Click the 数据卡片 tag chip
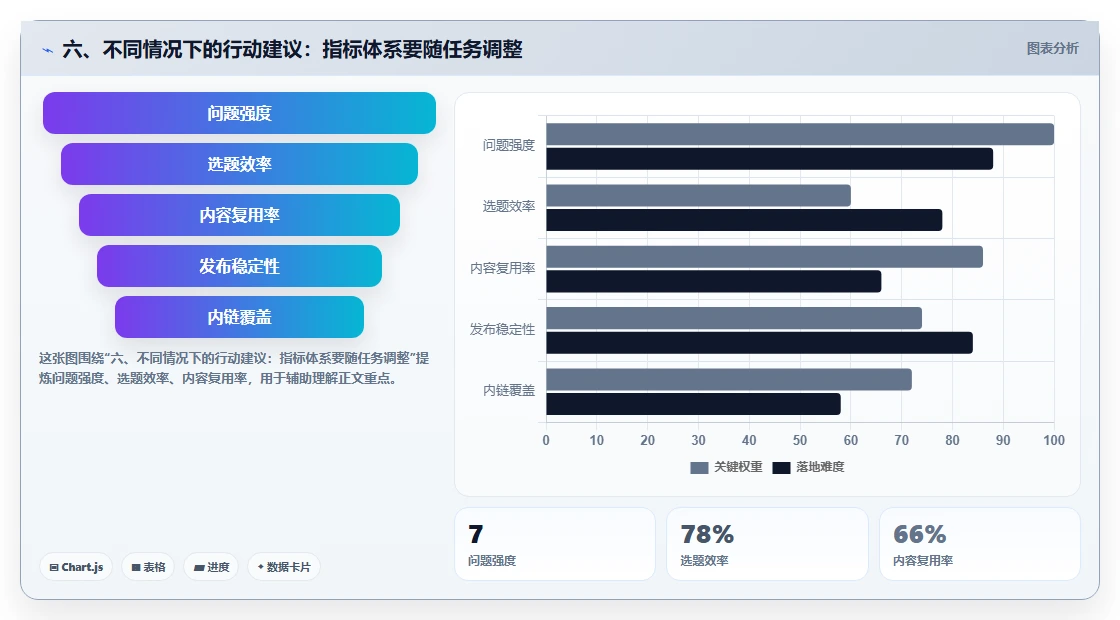Image resolution: width=1120 pixels, height=620 pixels. [284, 567]
